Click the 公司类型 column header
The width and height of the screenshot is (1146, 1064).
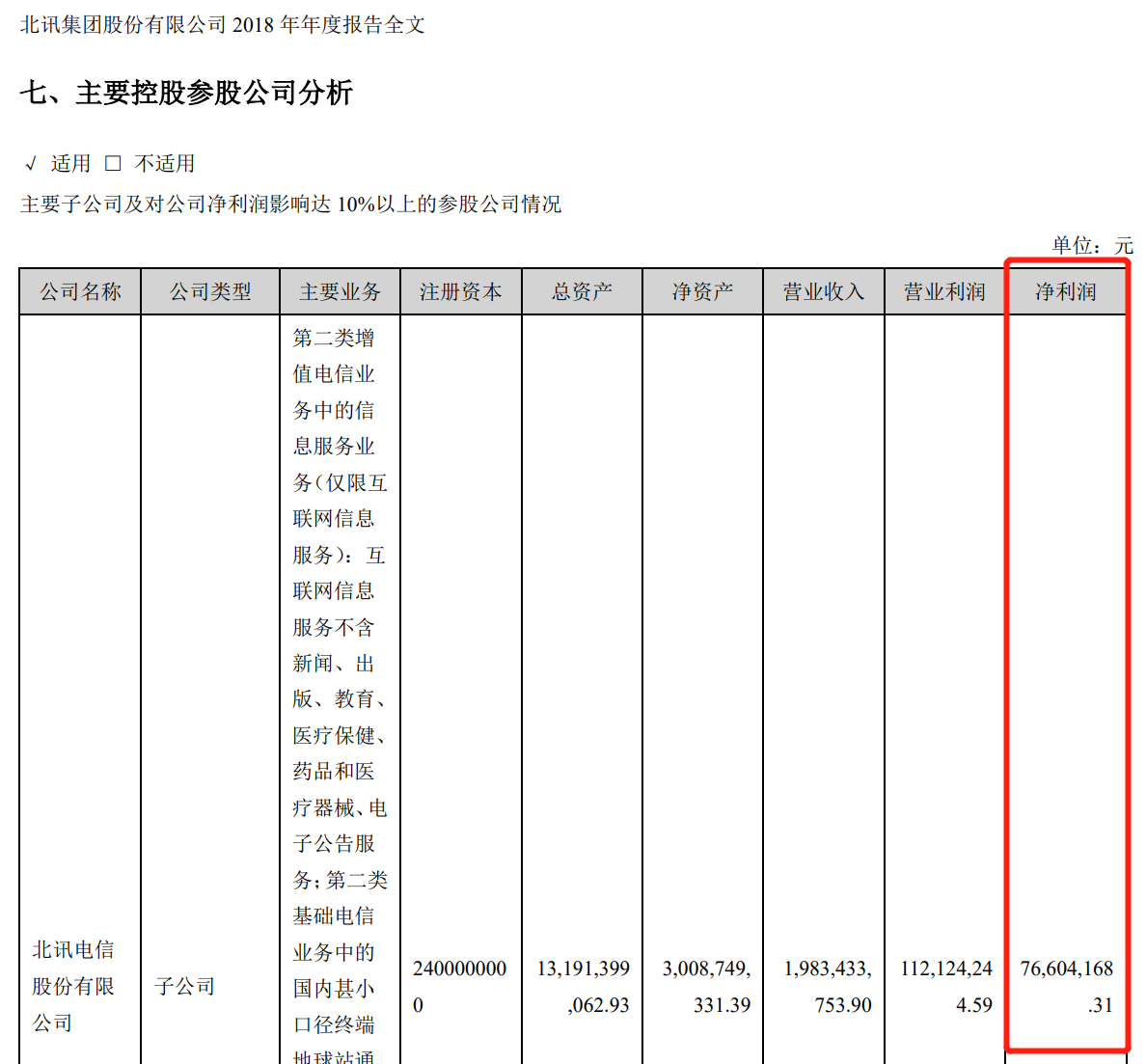210,291
